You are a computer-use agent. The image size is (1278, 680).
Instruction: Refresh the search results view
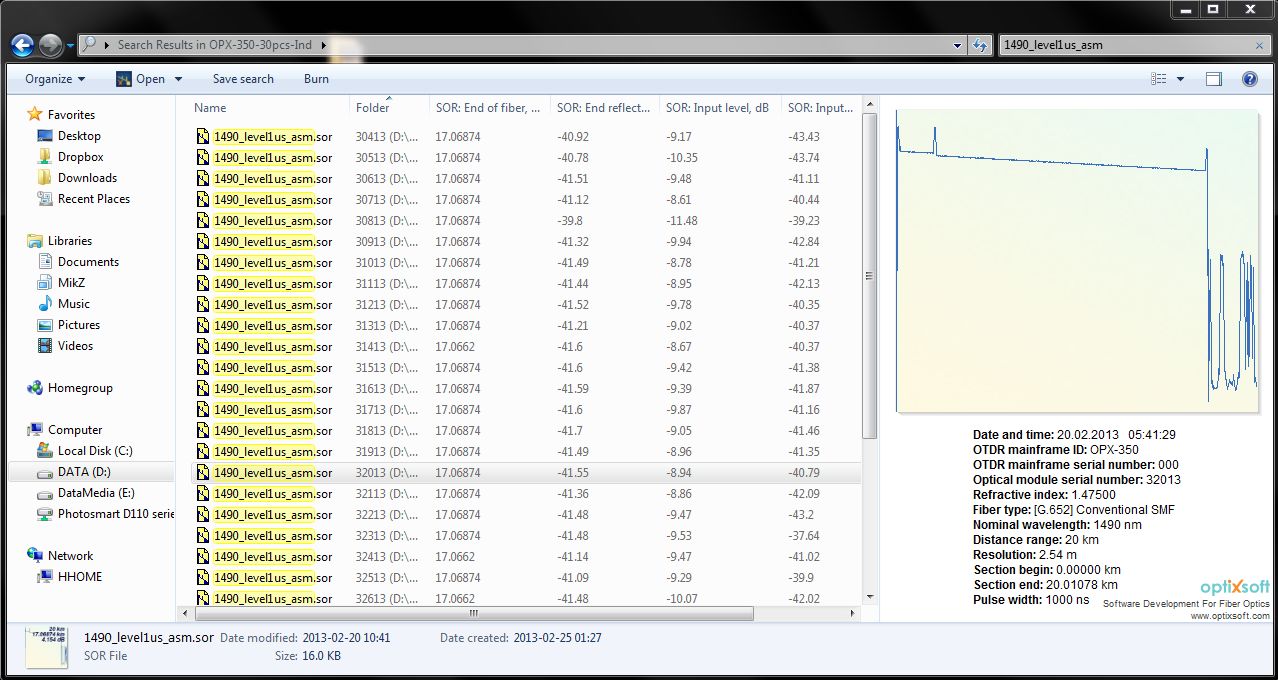(981, 45)
